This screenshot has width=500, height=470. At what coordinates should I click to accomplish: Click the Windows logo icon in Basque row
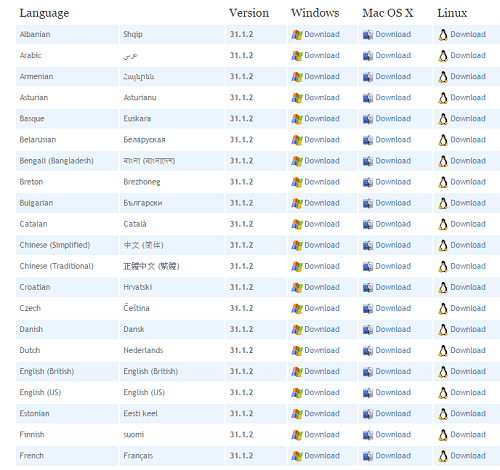pyautogui.click(x=296, y=119)
